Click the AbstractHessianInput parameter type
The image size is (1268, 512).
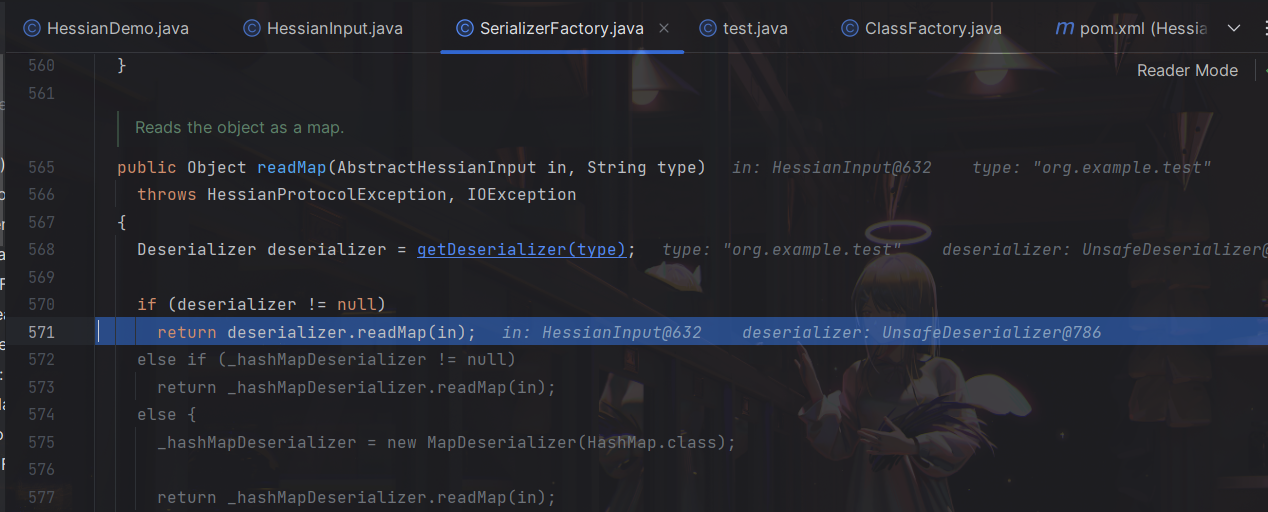(x=437, y=167)
